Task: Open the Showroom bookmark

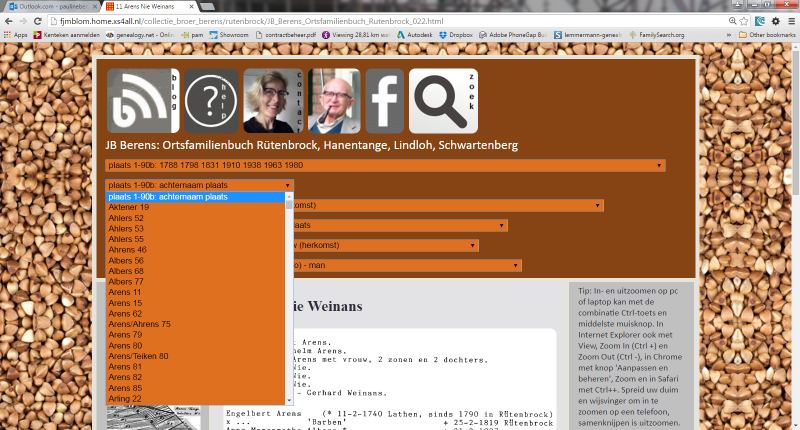Action: point(229,35)
